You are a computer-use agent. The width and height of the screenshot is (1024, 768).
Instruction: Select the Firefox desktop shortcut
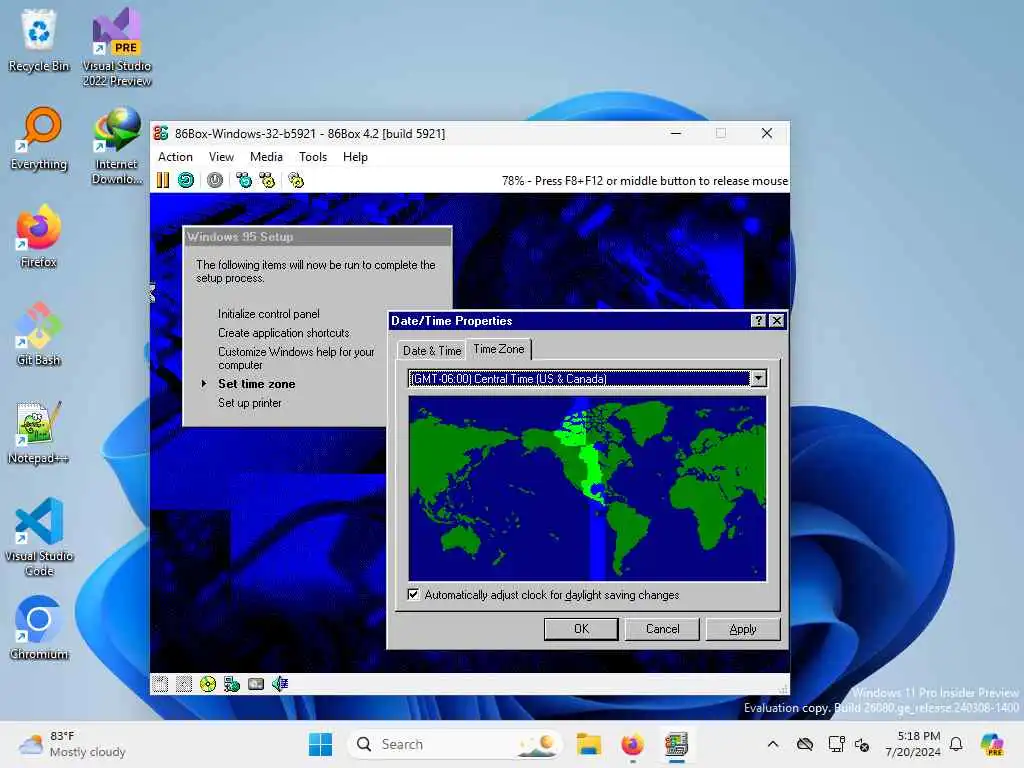[39, 236]
